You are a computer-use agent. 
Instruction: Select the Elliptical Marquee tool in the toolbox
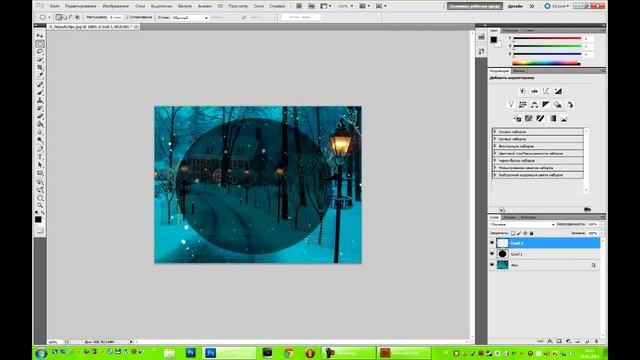click(40, 44)
